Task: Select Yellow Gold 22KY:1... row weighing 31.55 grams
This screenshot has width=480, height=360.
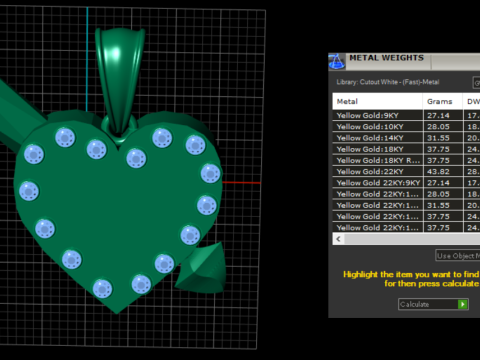Action: coord(406,205)
